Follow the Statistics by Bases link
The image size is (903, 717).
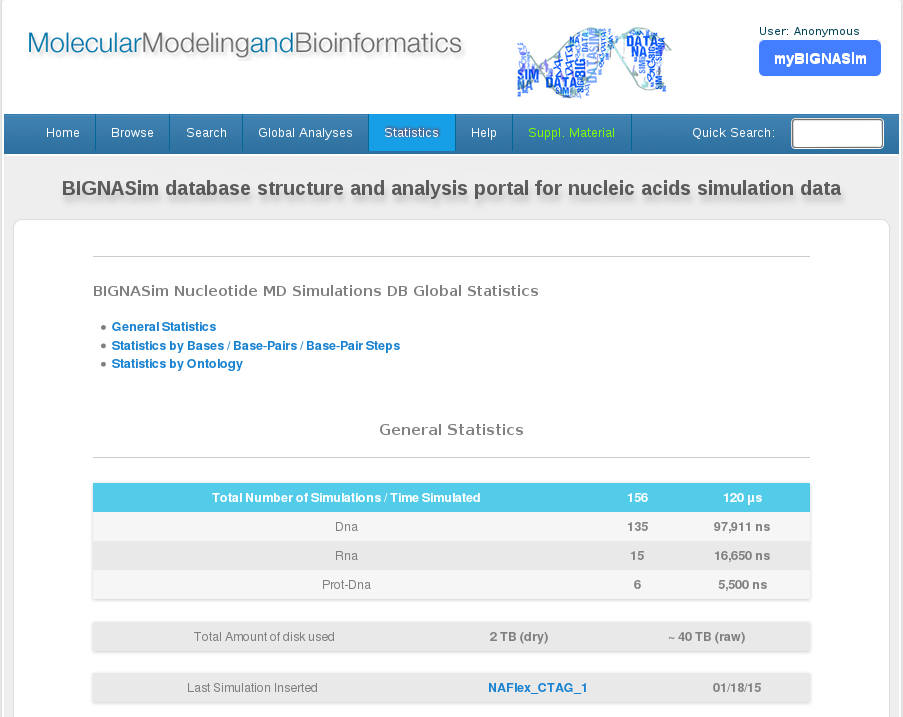click(168, 346)
